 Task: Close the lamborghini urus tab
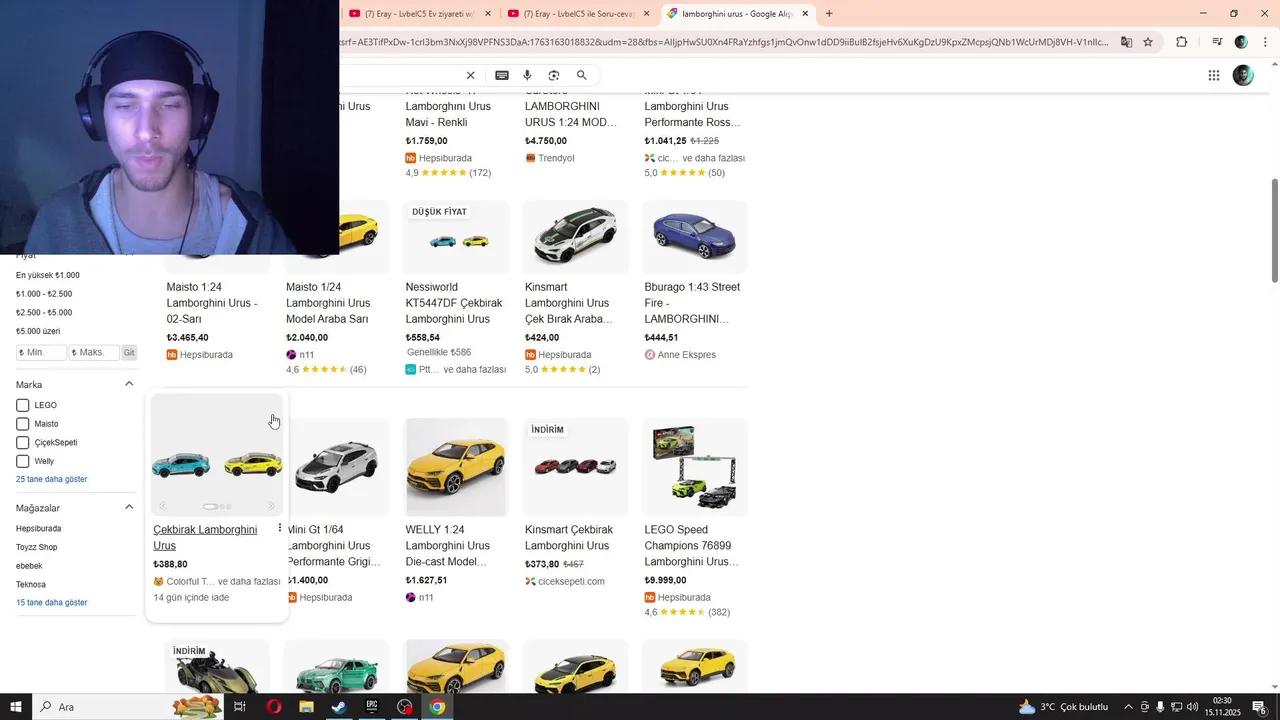point(805,14)
